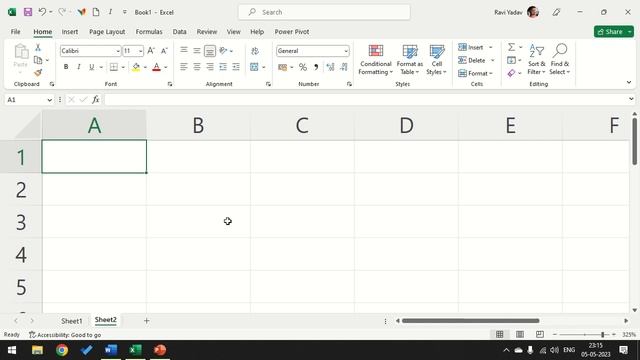Click the Clear eraser icon
This screenshot has width=640, height=360.
tap(511, 73)
